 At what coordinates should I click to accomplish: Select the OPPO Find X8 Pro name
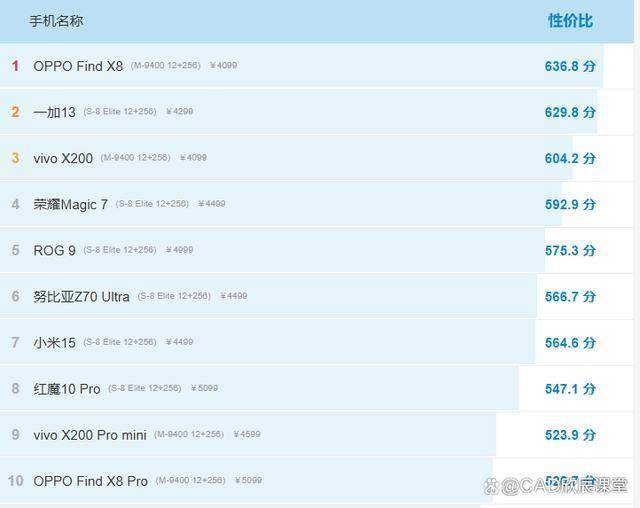pos(90,481)
